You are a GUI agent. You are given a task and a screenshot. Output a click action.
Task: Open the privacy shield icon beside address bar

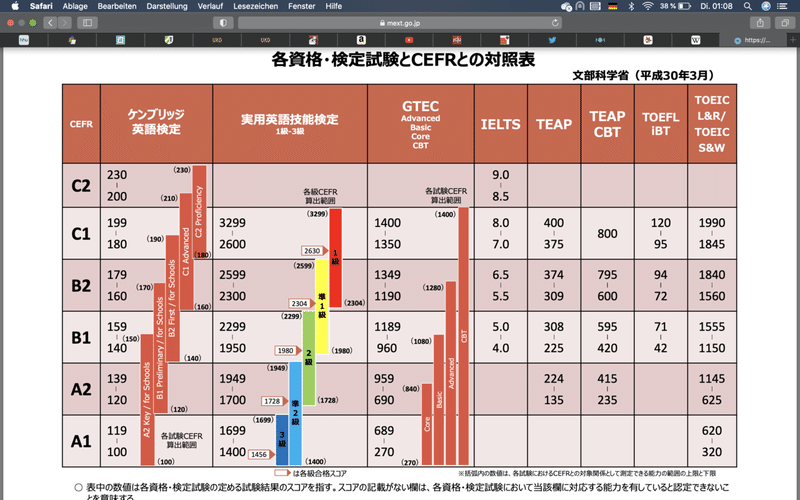coord(223,23)
